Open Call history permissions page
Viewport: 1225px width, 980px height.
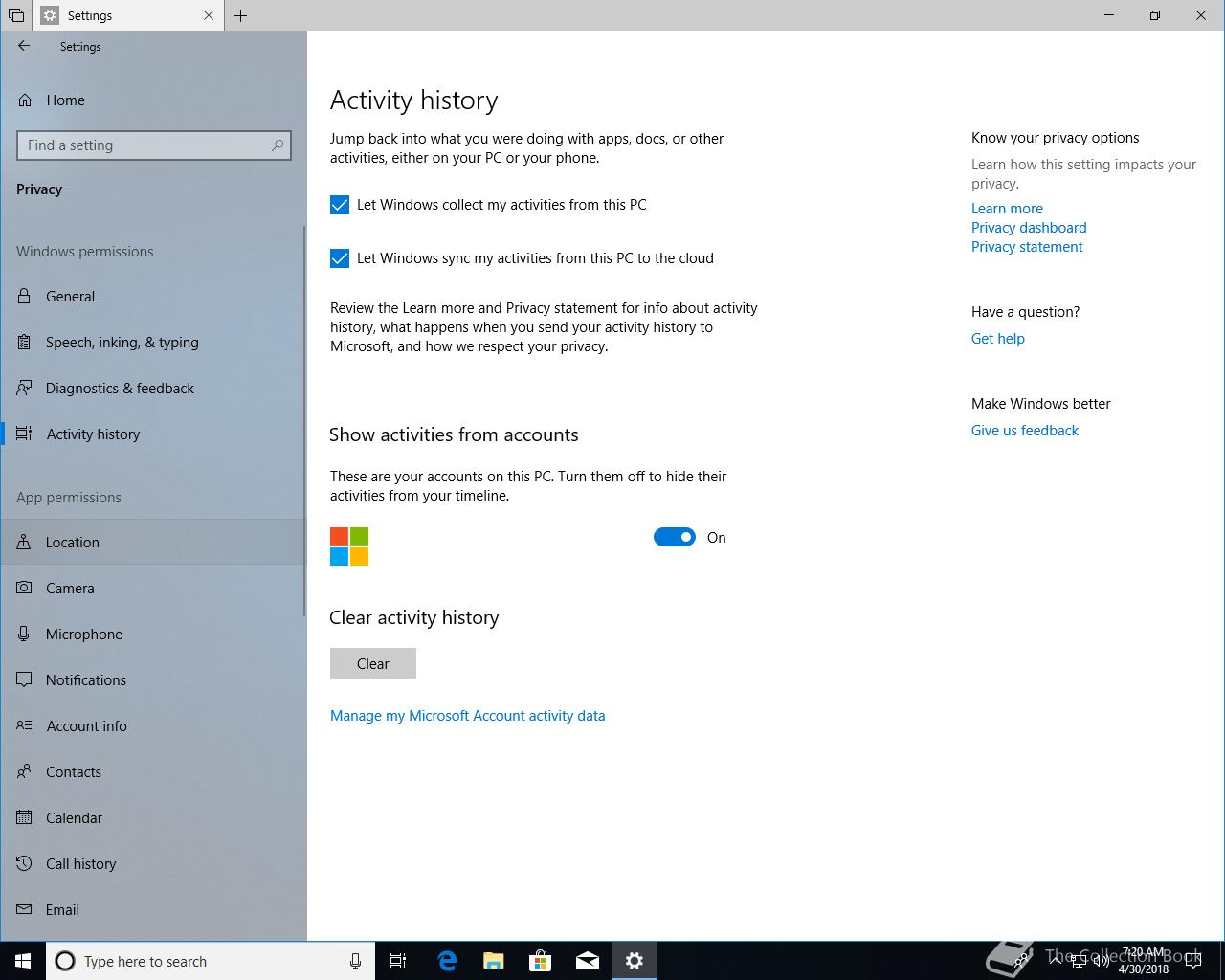click(153, 863)
